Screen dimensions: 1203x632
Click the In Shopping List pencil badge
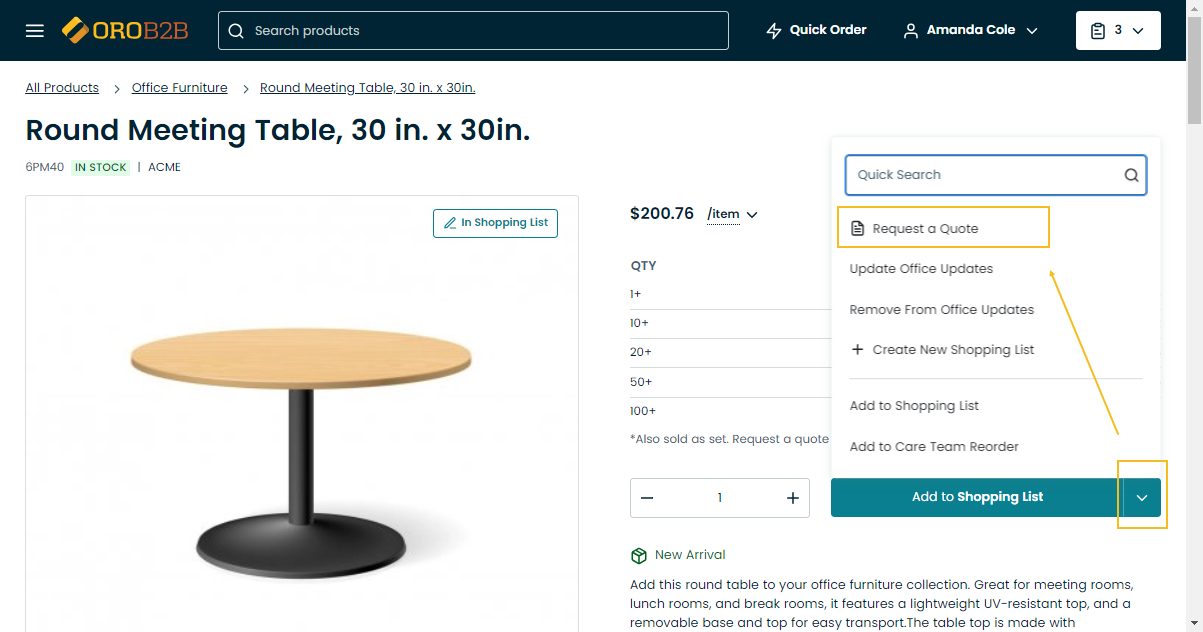point(496,223)
